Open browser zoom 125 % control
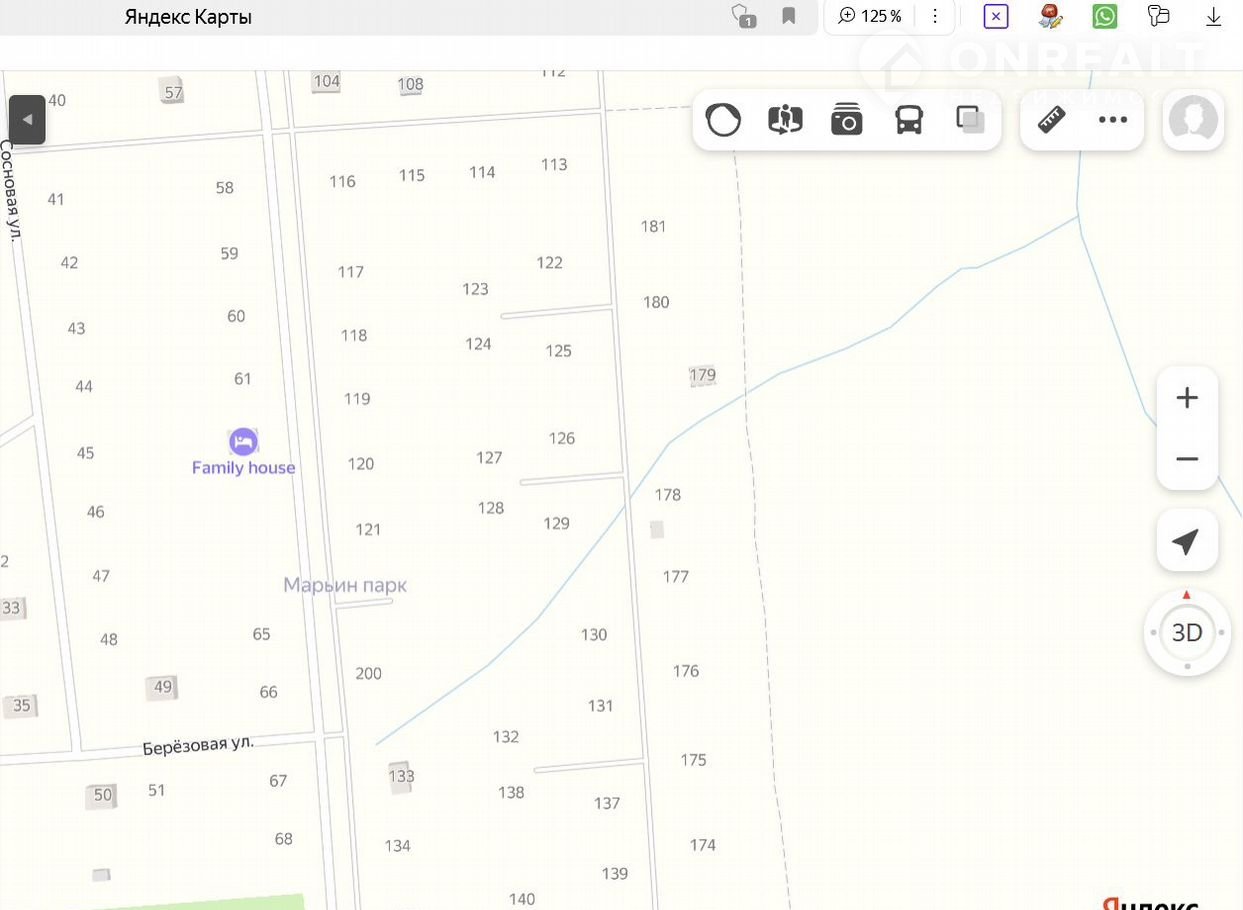Image resolution: width=1243 pixels, height=910 pixels. tap(871, 16)
